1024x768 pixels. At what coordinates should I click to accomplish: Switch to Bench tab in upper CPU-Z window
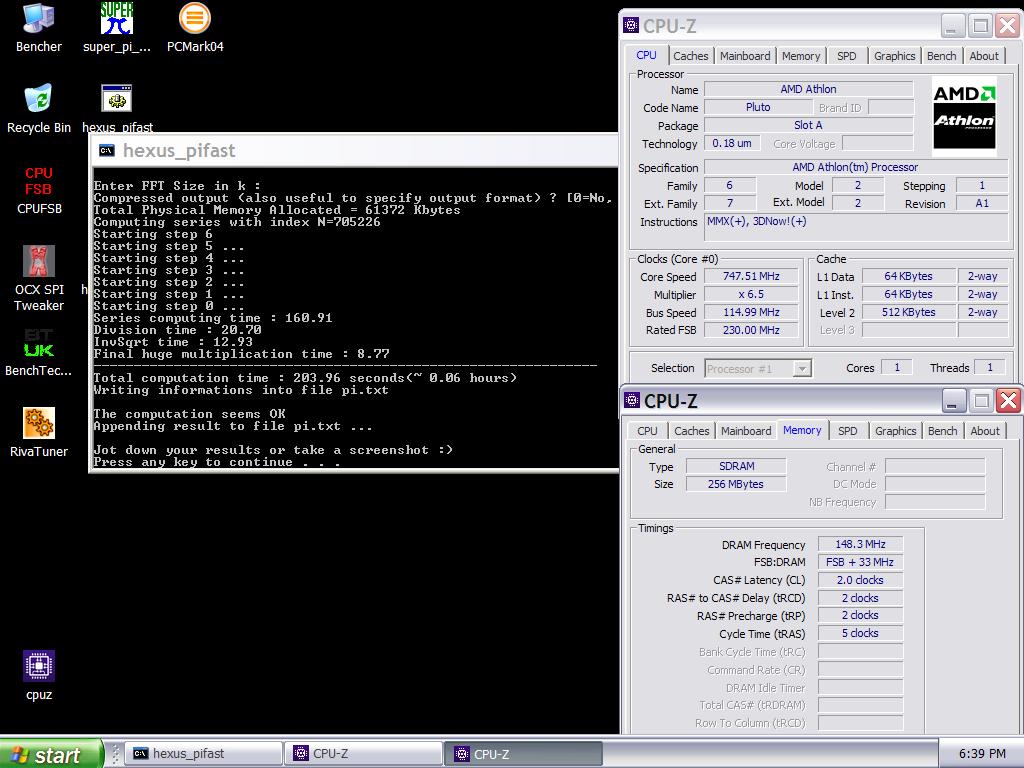click(x=941, y=56)
